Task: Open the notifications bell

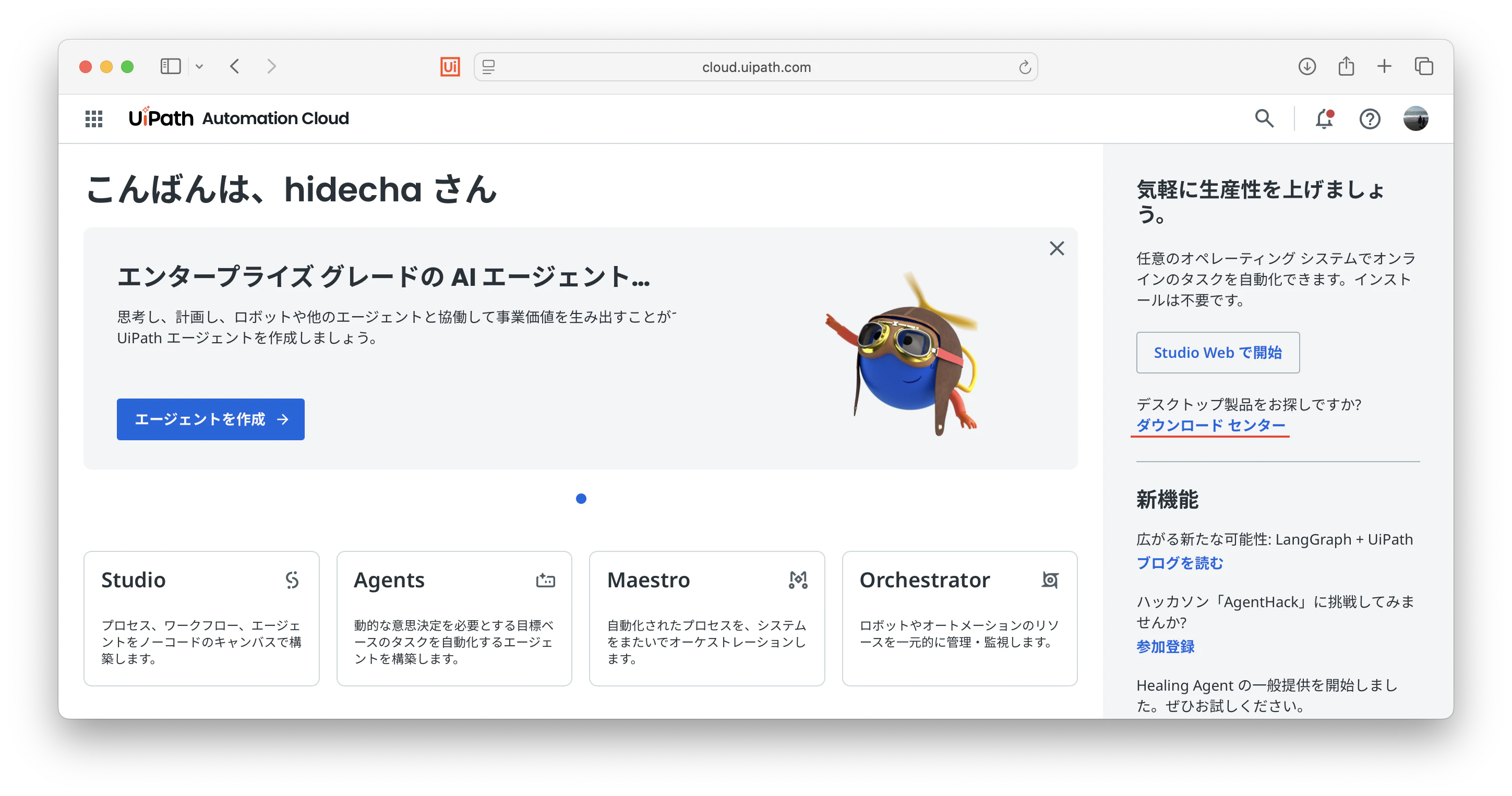Action: pyautogui.click(x=1324, y=118)
